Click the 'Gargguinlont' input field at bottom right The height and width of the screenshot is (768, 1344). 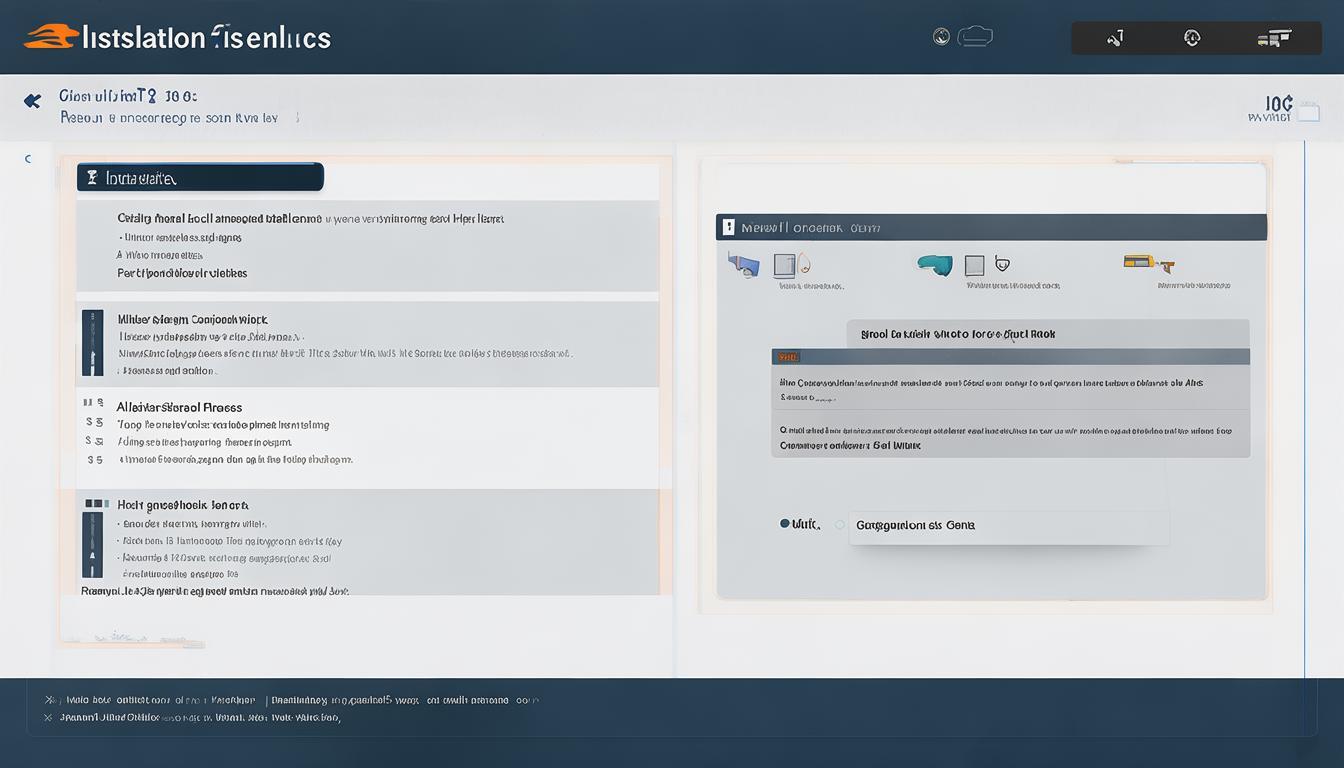(x=1008, y=525)
